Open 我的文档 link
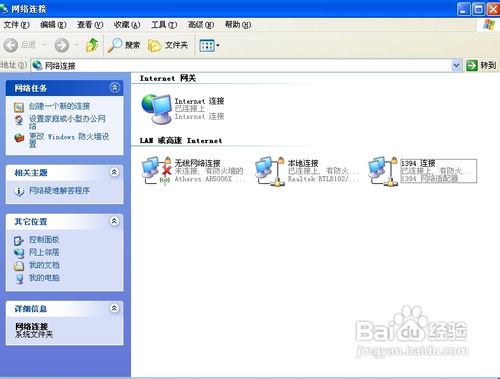500x379 pixels. tap(44, 265)
